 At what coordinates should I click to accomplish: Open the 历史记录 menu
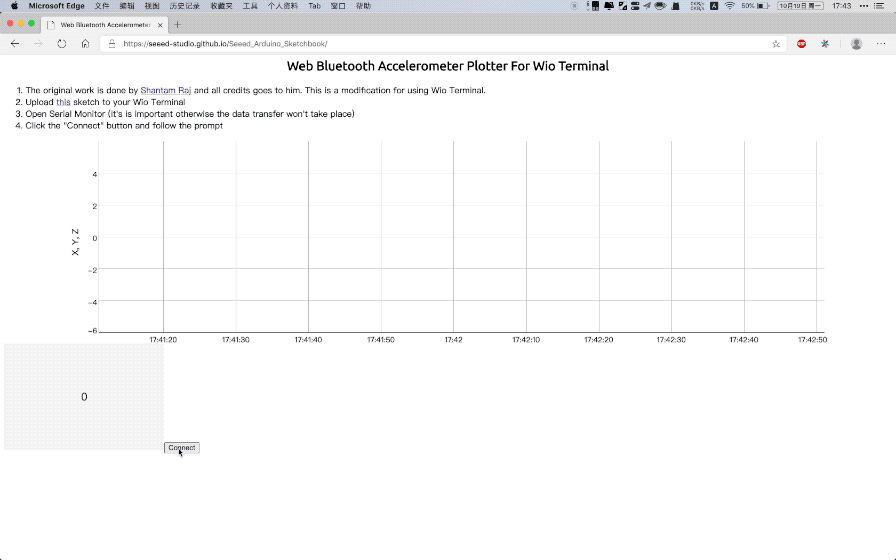click(x=185, y=6)
